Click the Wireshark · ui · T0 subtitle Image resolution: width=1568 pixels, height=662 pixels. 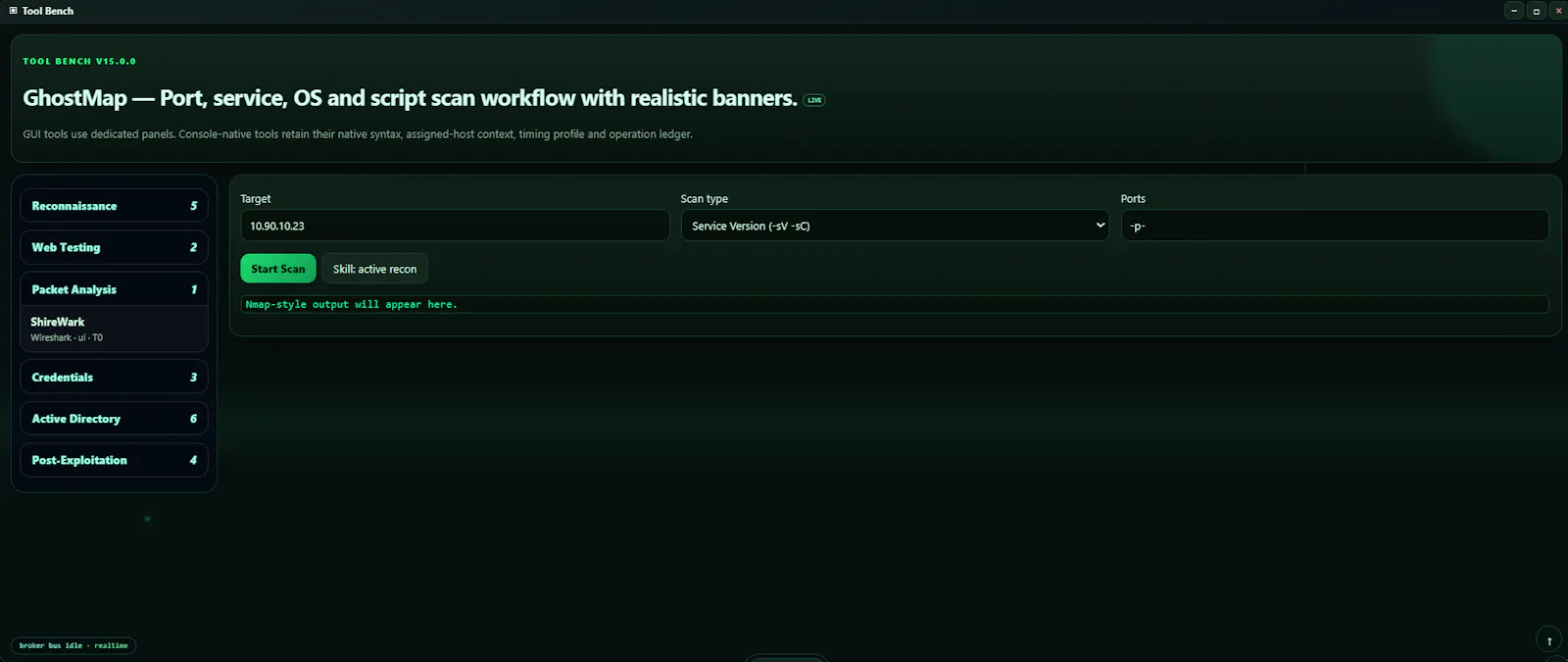point(67,337)
